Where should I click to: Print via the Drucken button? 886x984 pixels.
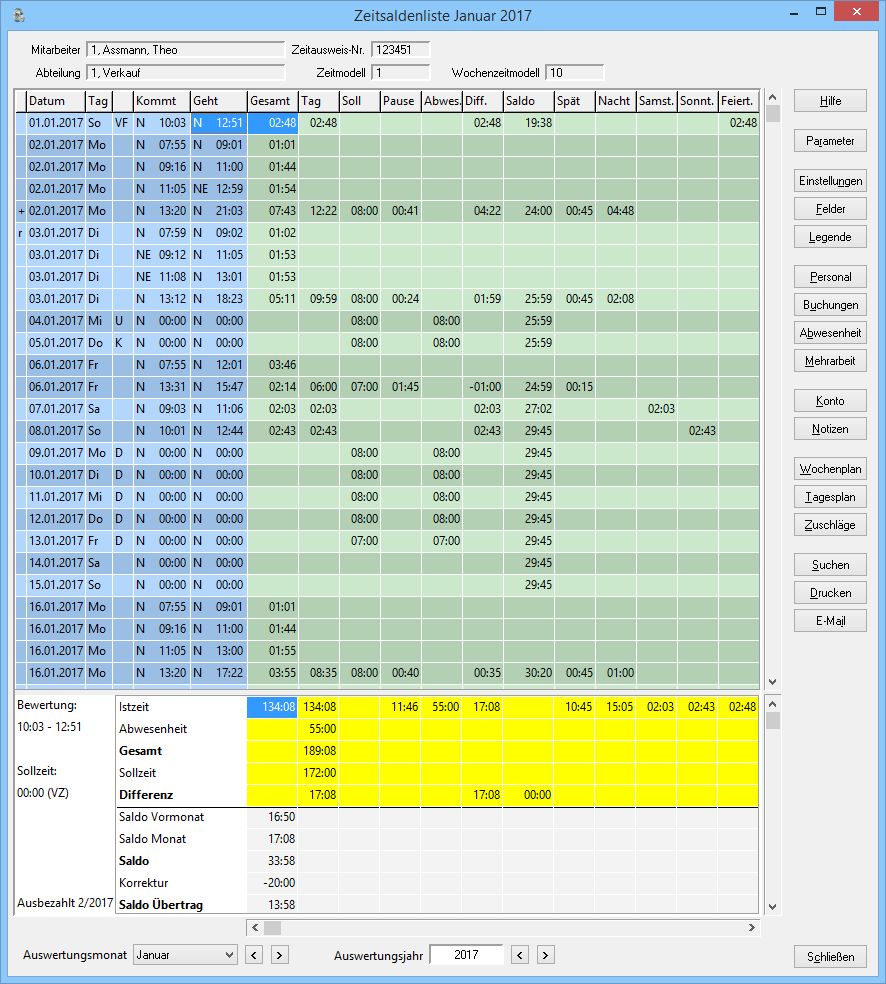[x=830, y=593]
